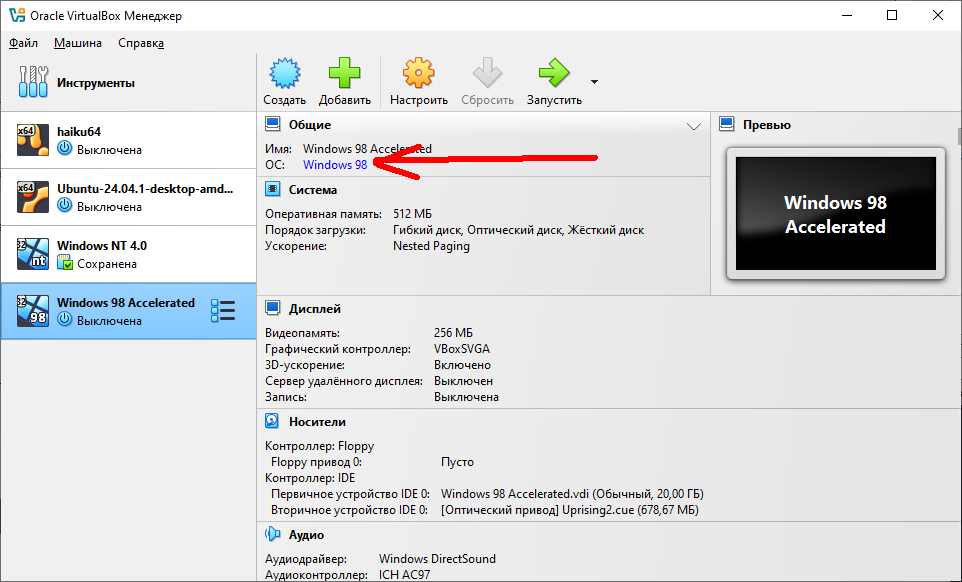962x582 pixels.
Task: Open the Машина menu
Action: coord(78,43)
